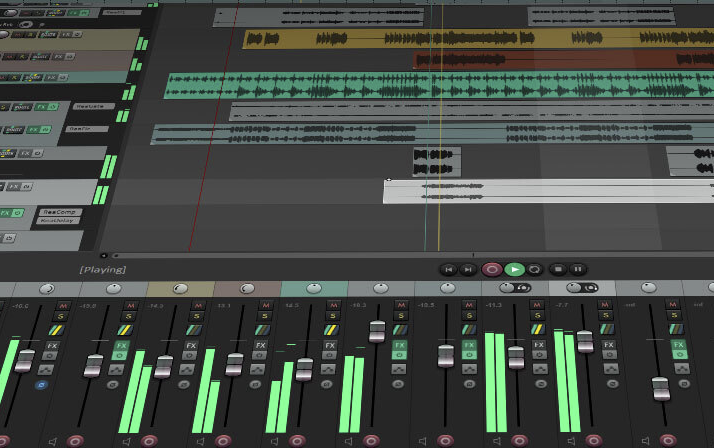Adjust the pan knob on teal mixer channel

click(x=315, y=288)
